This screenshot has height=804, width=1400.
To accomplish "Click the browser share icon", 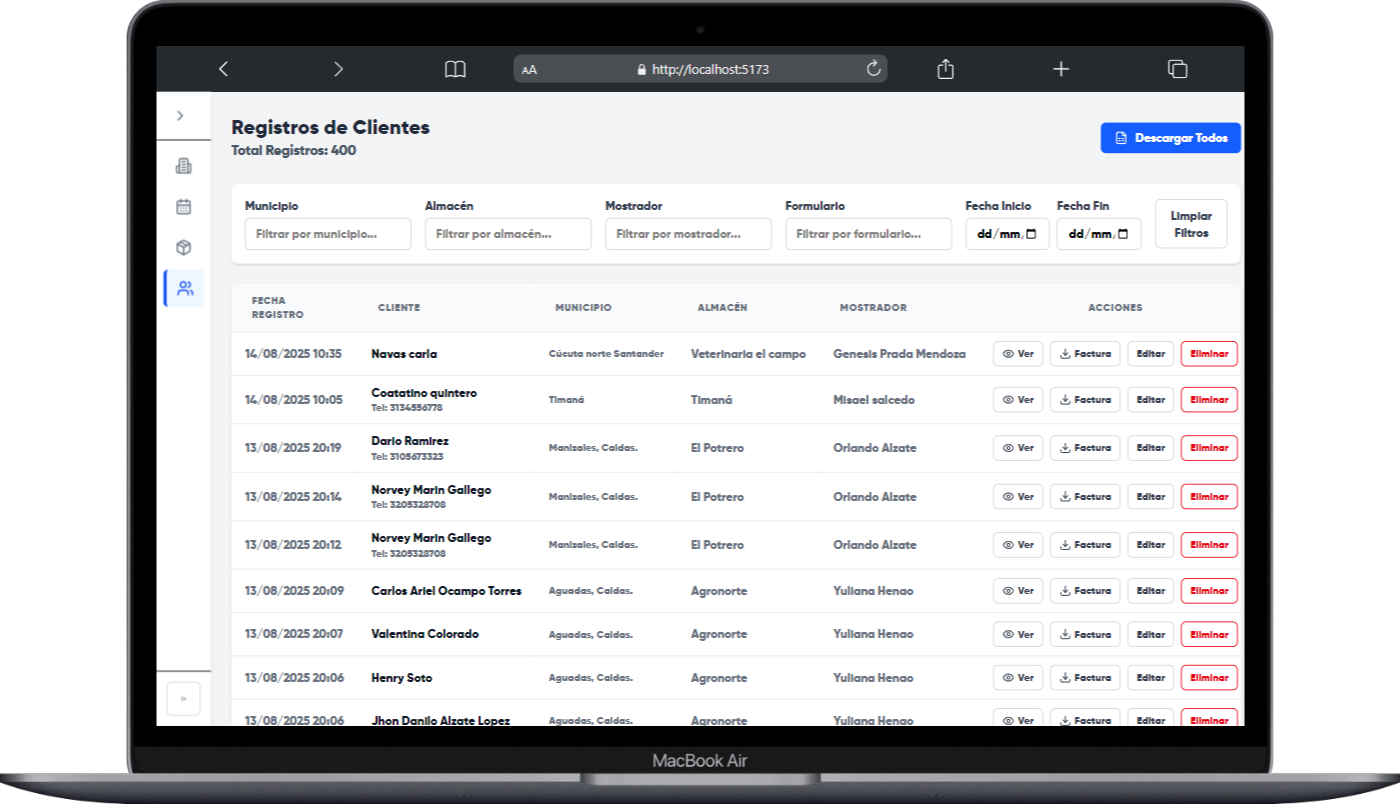I will click(945, 69).
